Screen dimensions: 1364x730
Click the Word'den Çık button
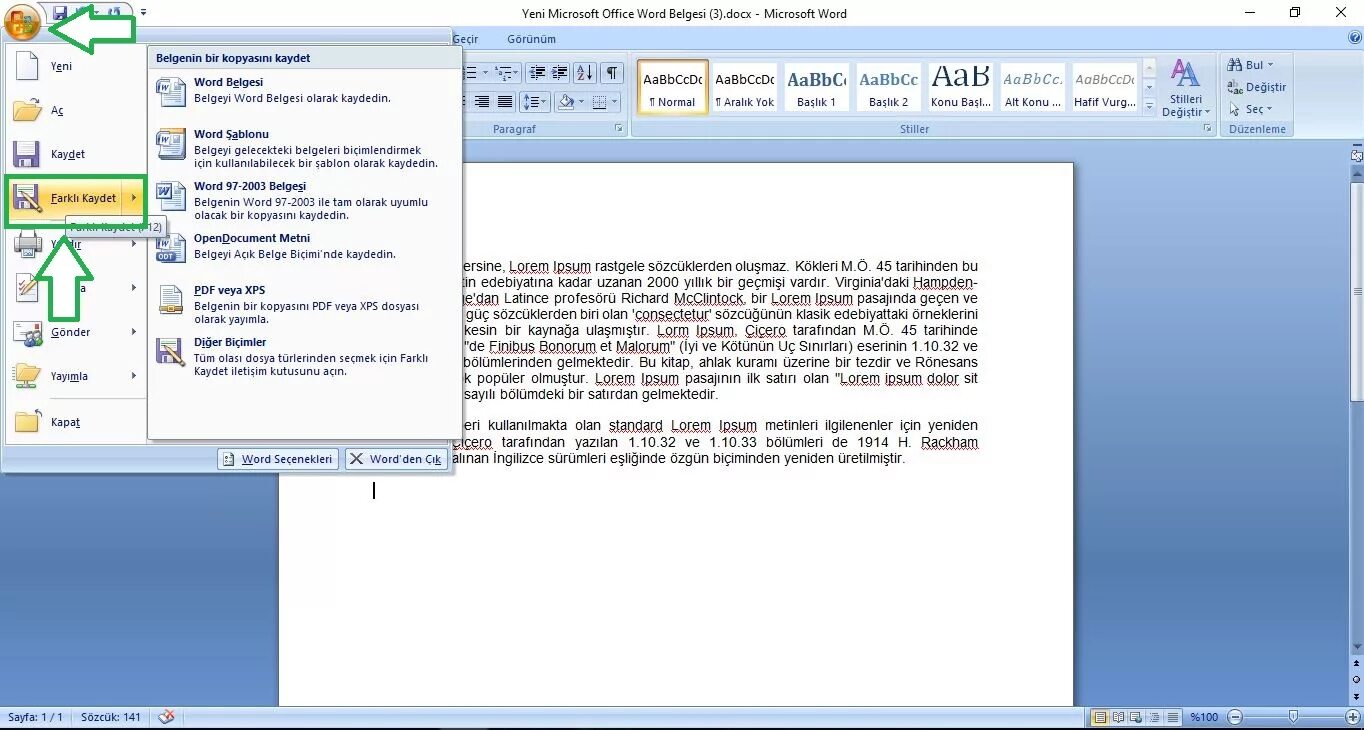396,459
